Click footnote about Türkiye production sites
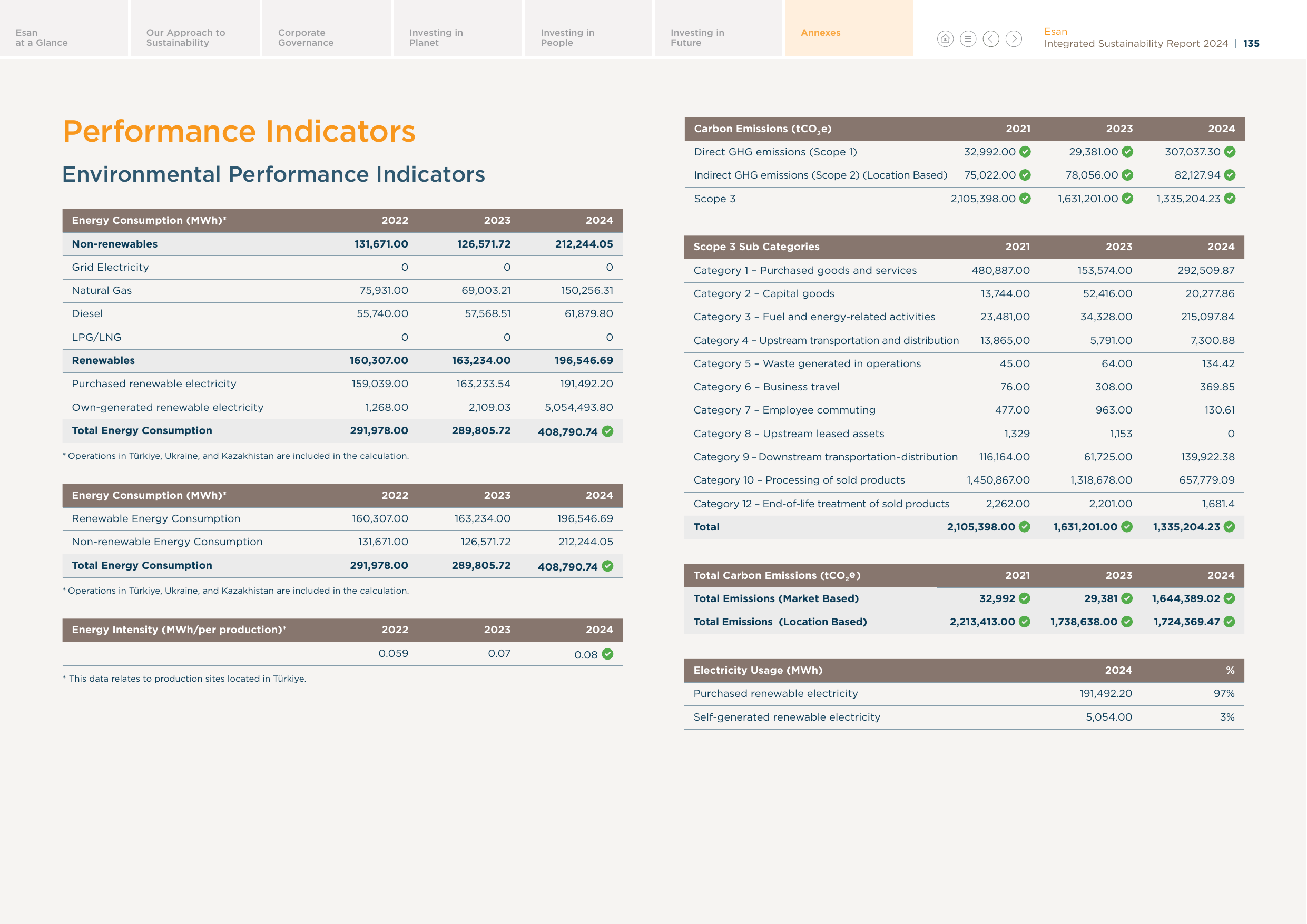Screen dimensions: 1307x924 tap(184, 679)
